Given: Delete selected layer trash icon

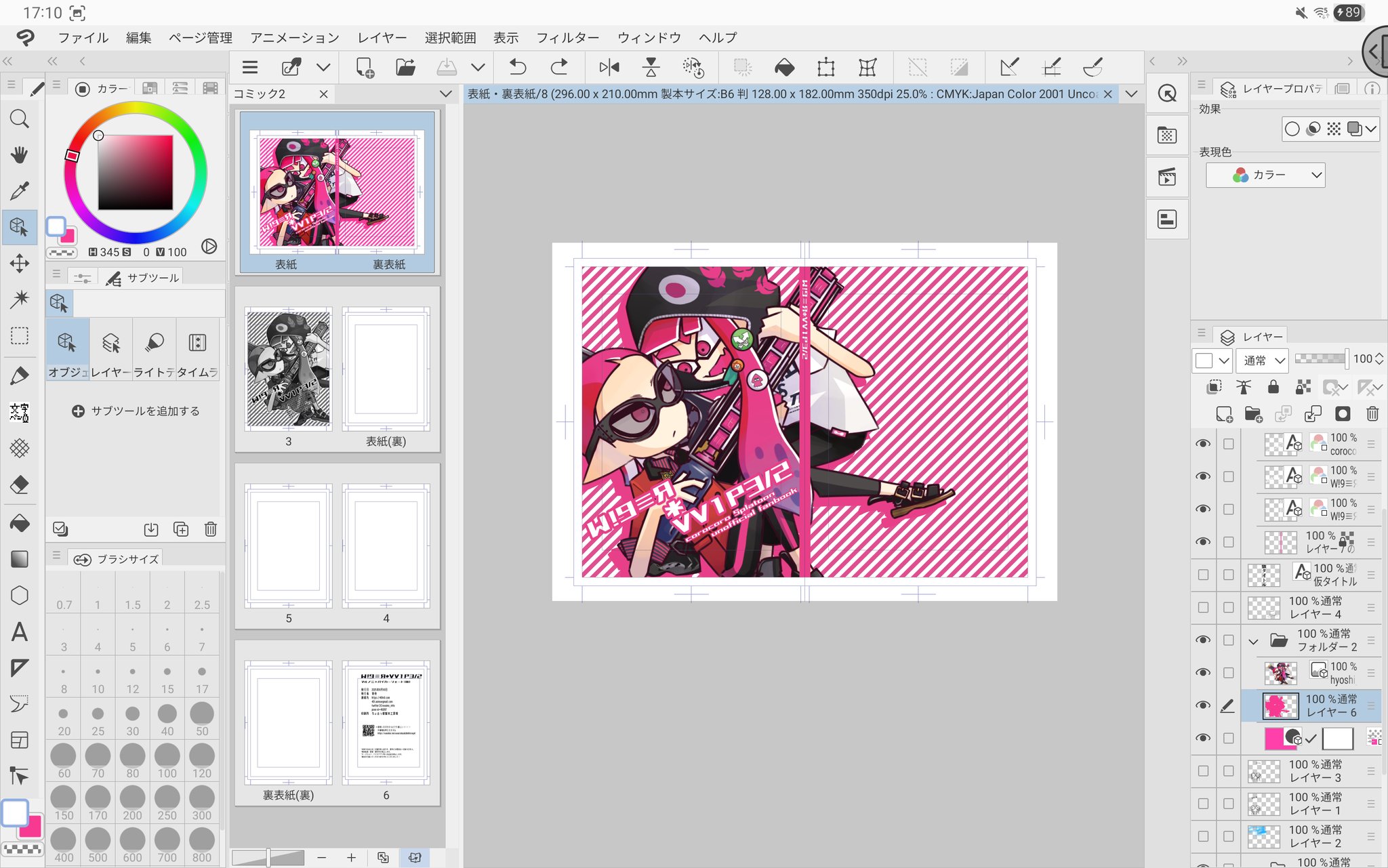Looking at the screenshot, I should (x=1372, y=414).
